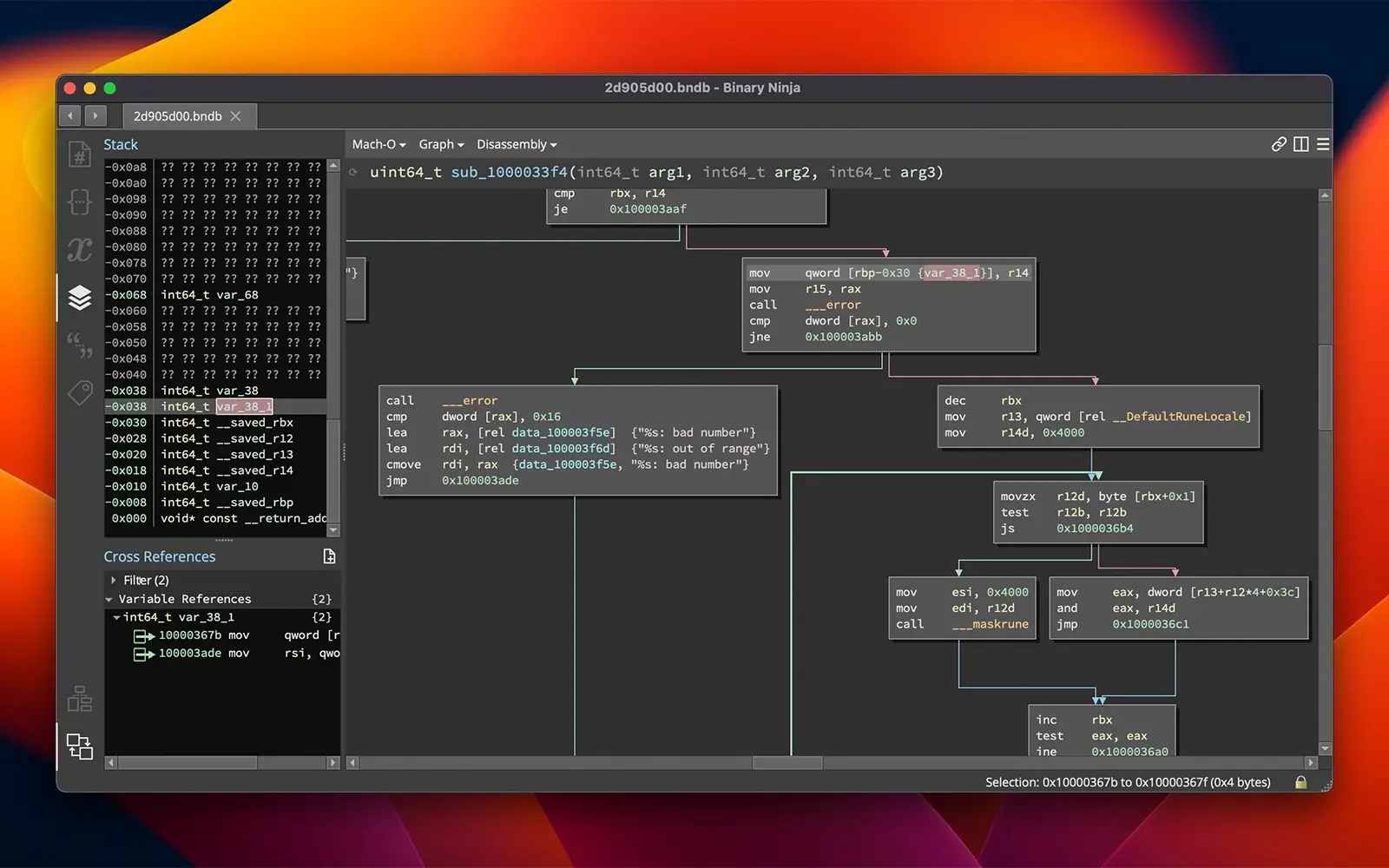This screenshot has width=1389, height=868.
Task: Open the Mini Graph icon in the sidebar
Action: tap(79, 699)
